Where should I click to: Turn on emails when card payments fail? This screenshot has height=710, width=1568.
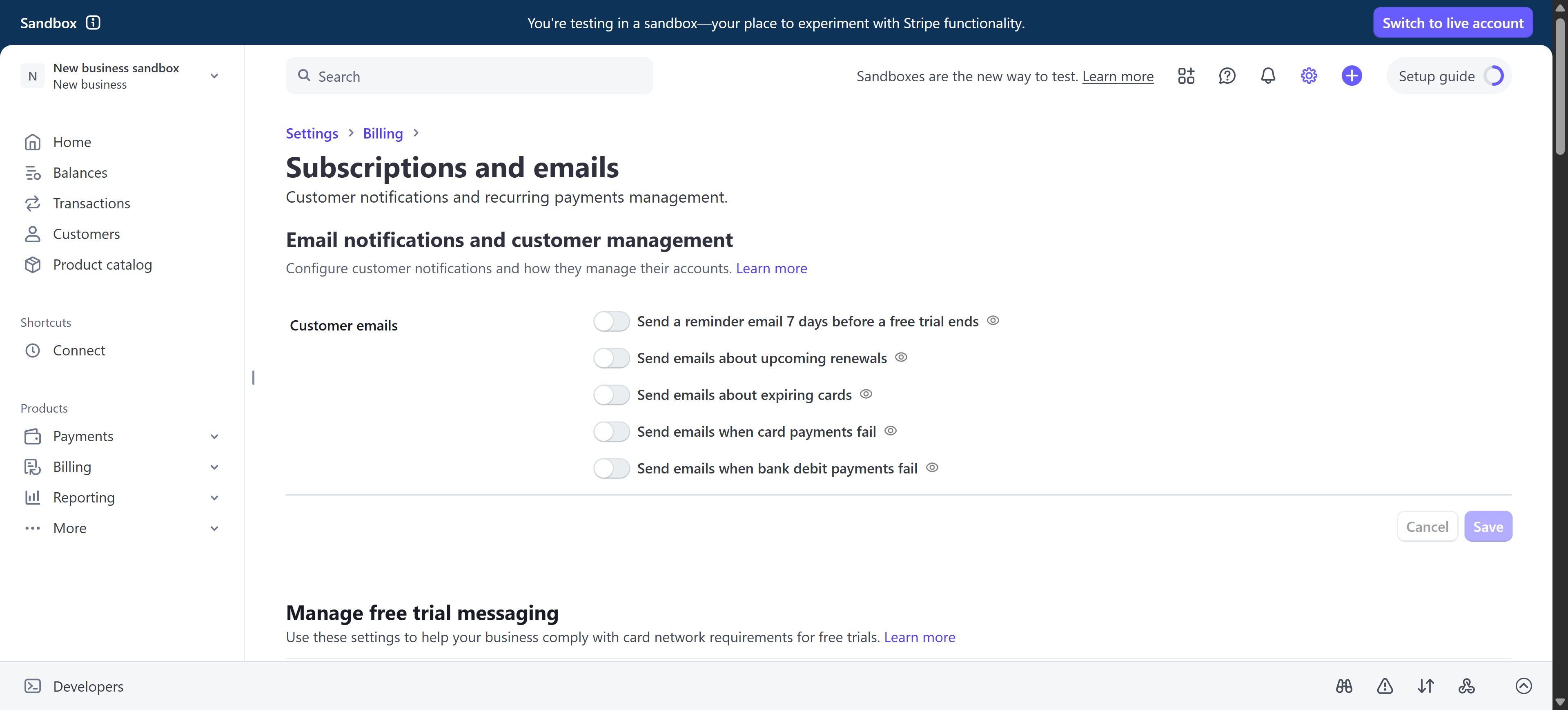[611, 432]
